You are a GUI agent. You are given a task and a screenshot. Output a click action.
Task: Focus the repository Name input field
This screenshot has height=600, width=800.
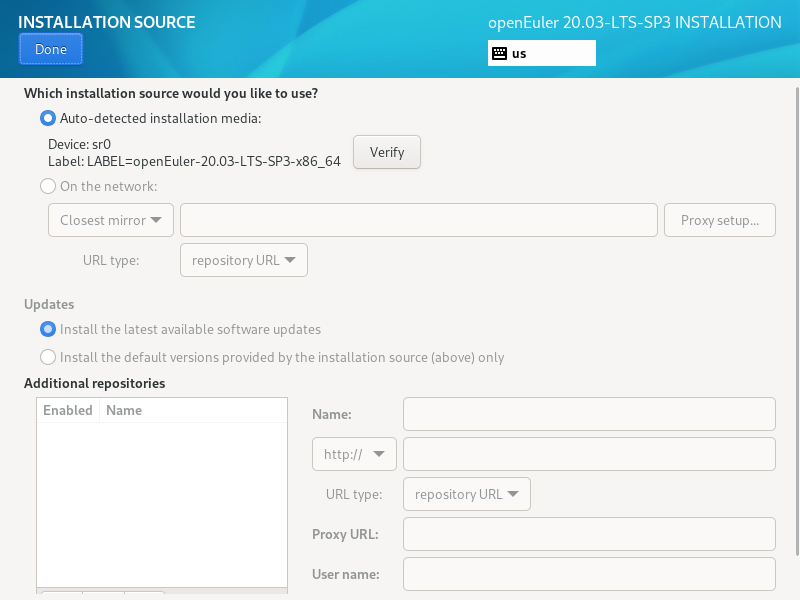589,414
